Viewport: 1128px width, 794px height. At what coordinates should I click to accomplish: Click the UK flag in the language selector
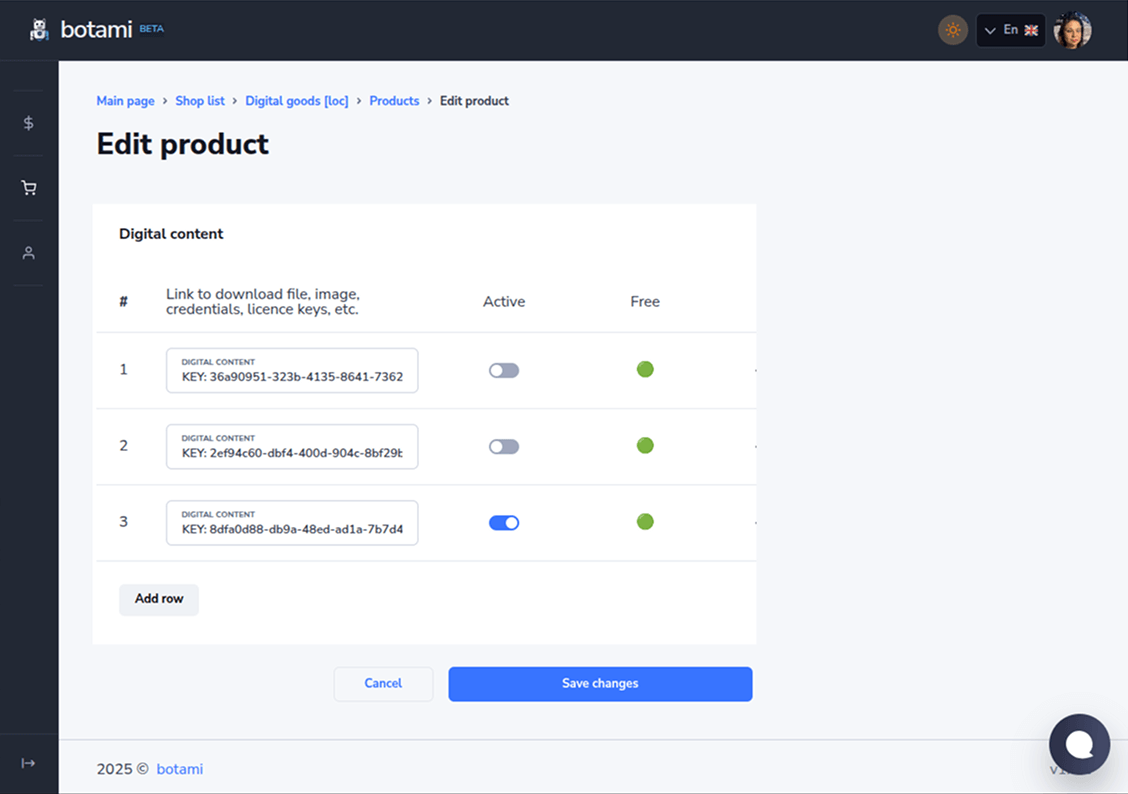point(1031,30)
